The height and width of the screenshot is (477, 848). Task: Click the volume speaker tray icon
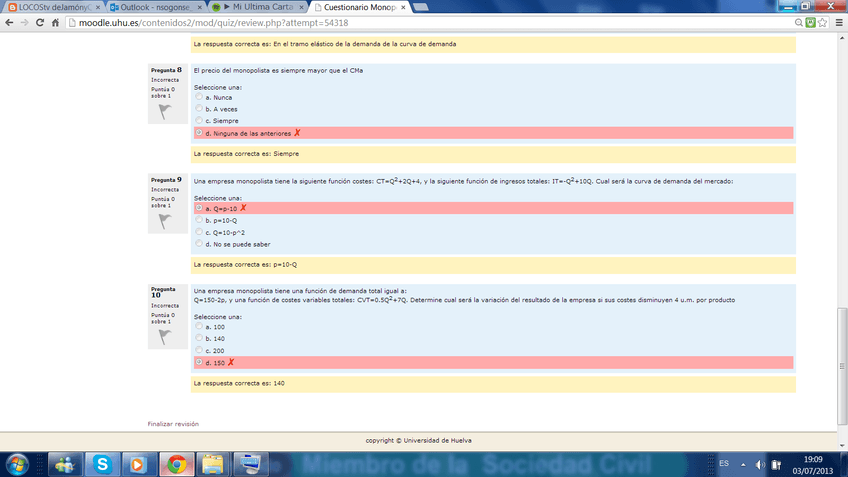760,465
